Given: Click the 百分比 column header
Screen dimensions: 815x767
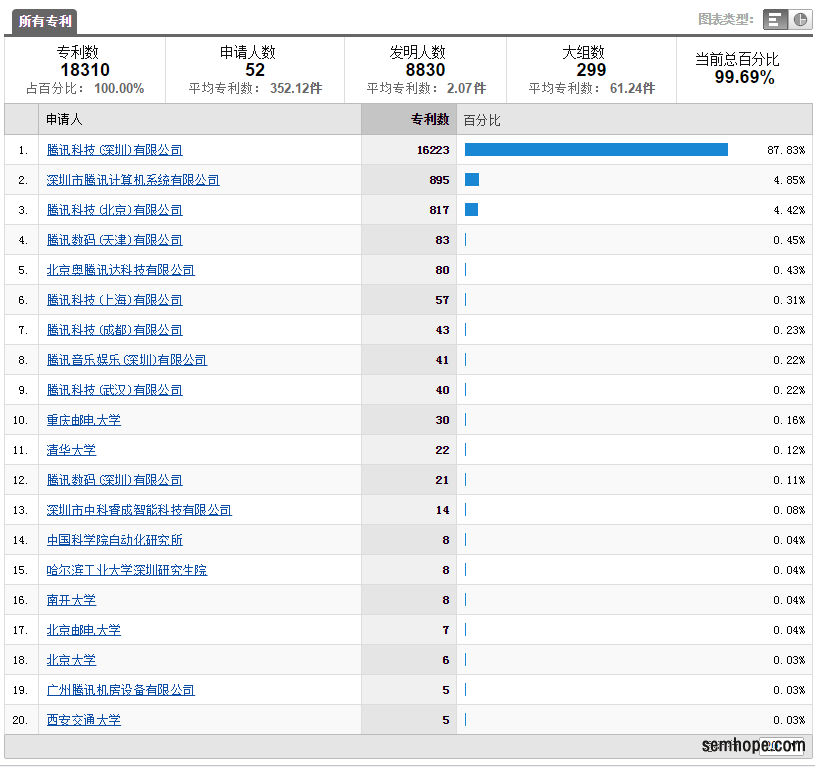Looking at the screenshot, I should click(482, 120).
